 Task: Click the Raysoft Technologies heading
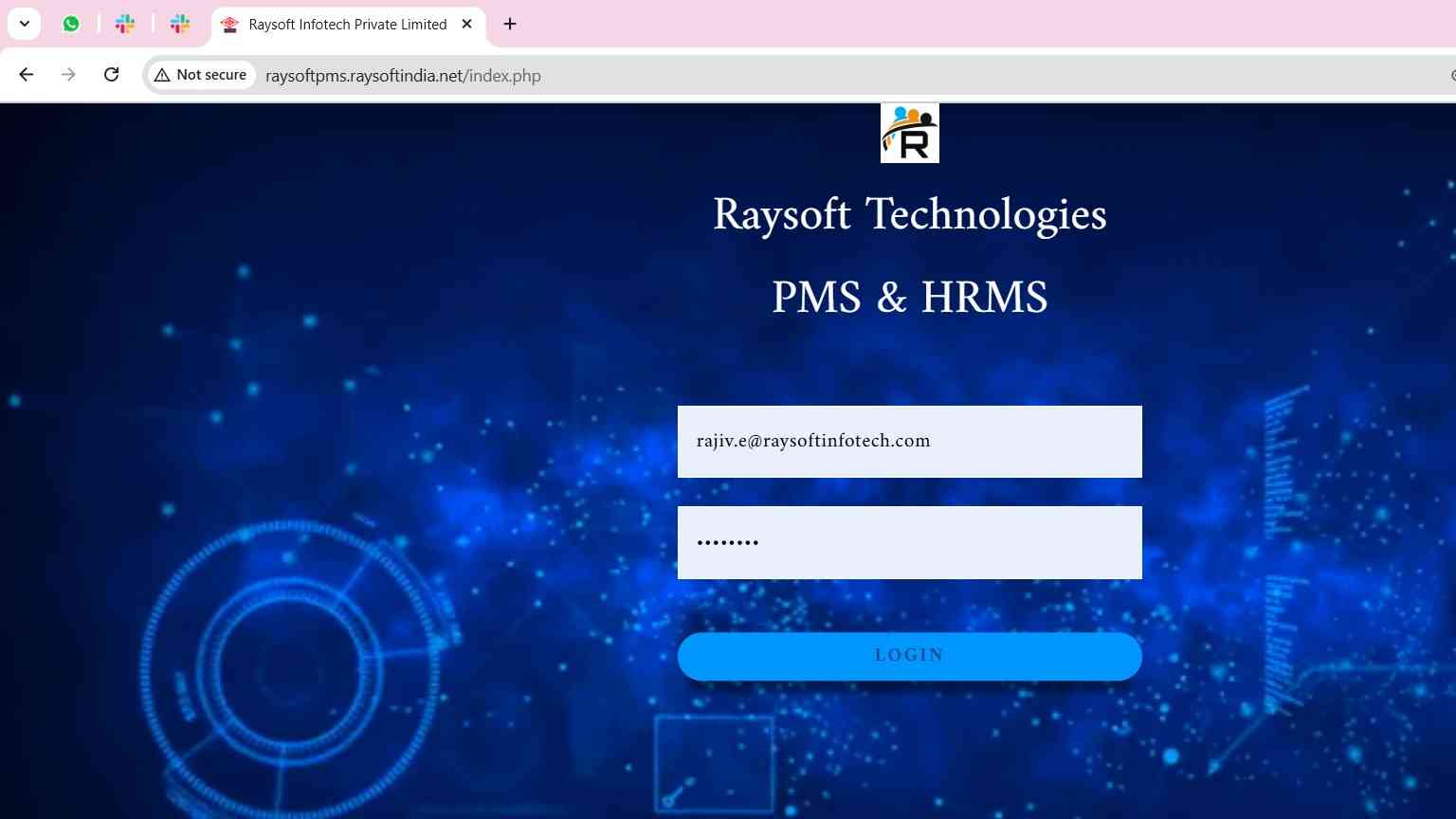(910, 214)
